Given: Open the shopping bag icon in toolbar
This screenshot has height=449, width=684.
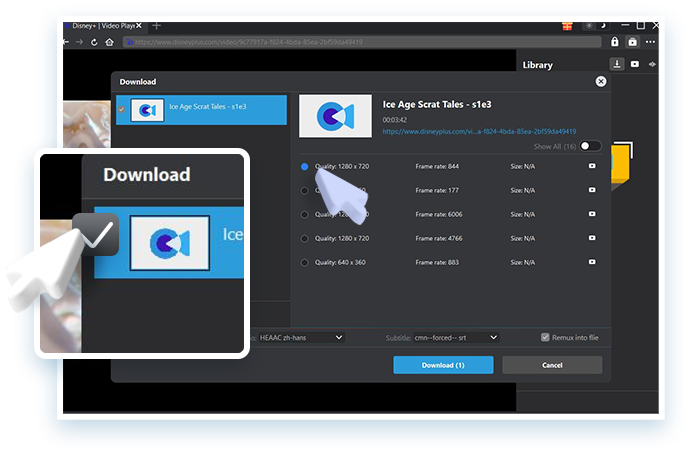Looking at the screenshot, I should pos(633,42).
